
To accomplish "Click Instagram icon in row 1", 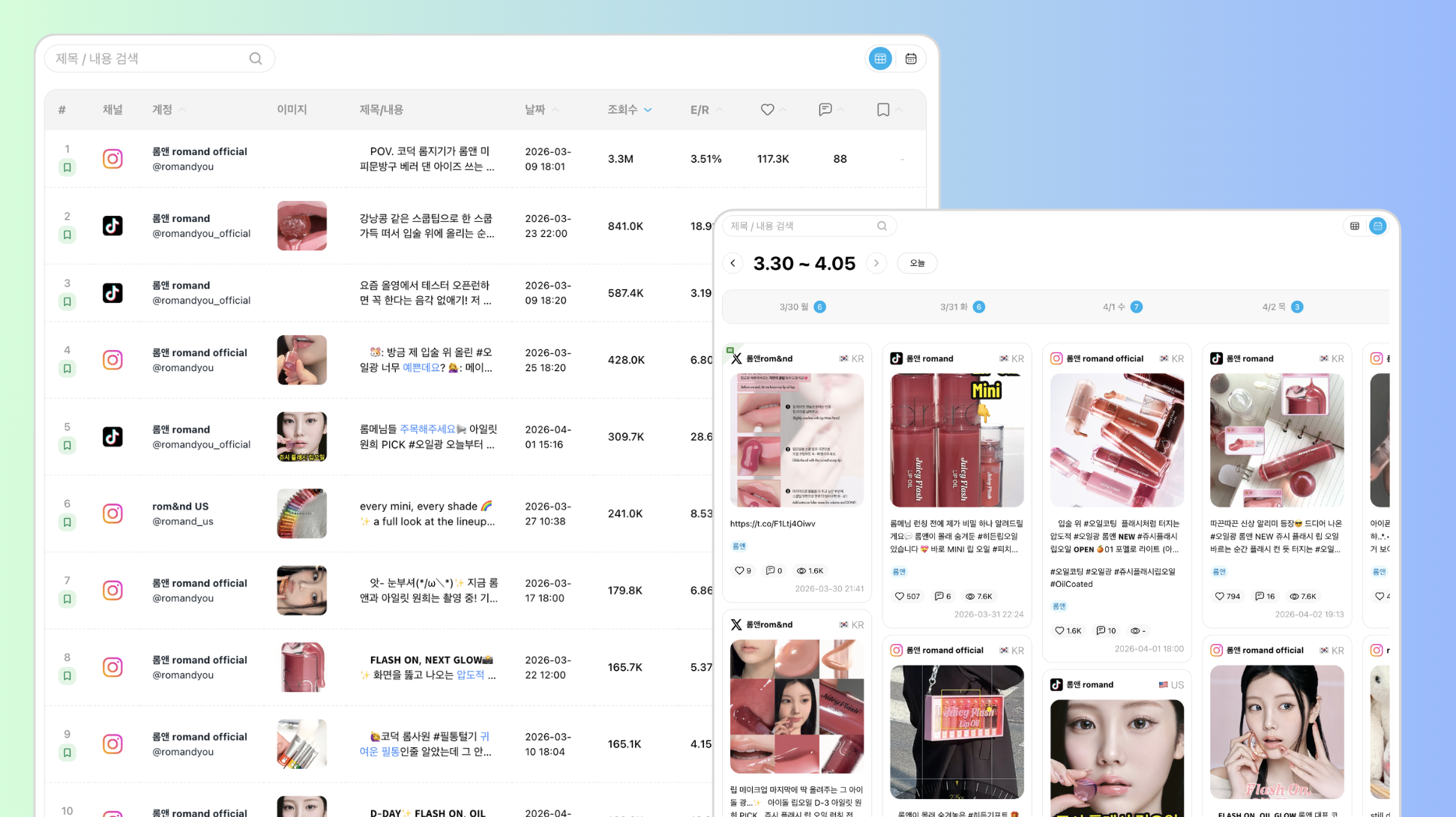I will click(x=112, y=159).
